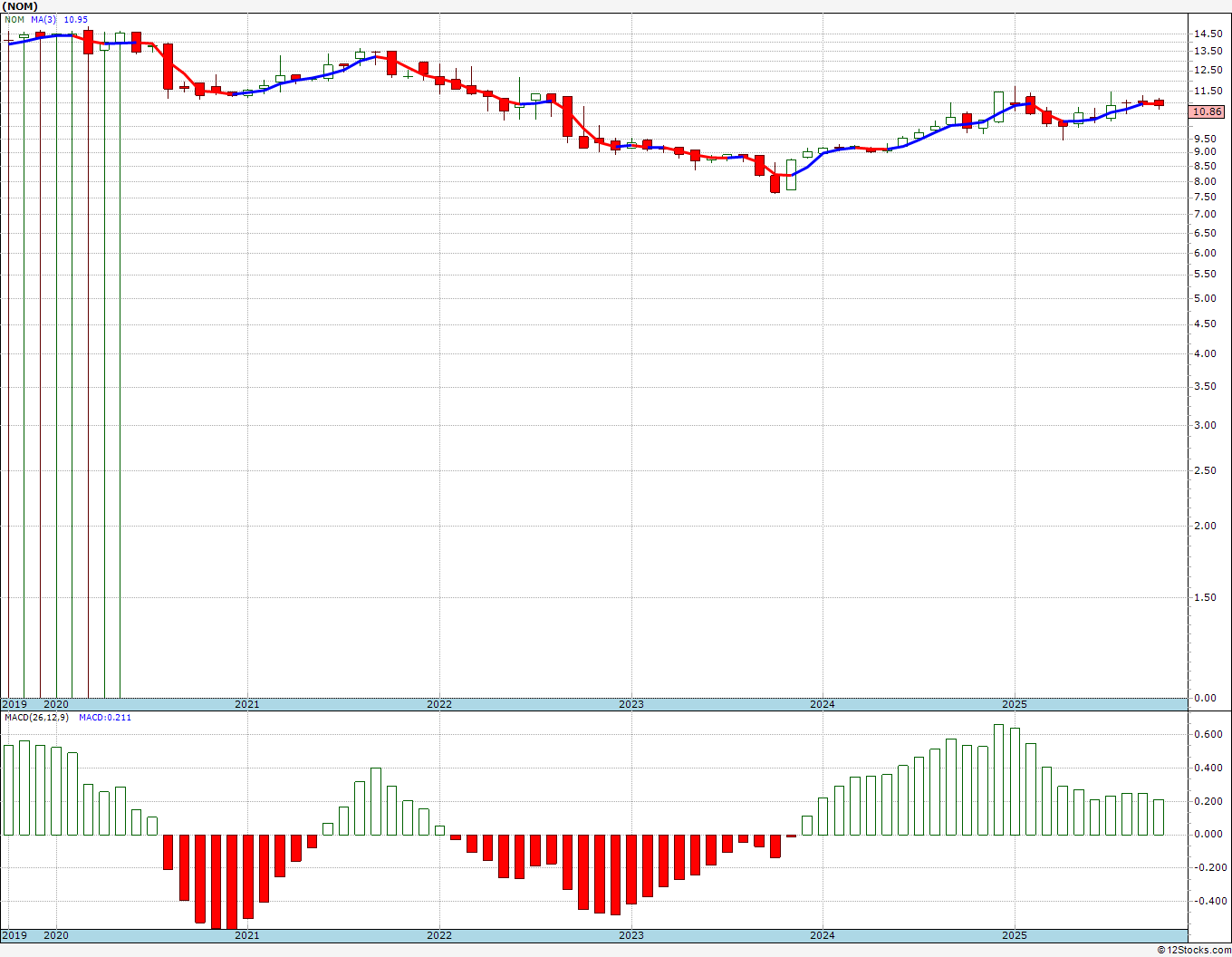Click the 5.00 price axis label
The image size is (1232, 957).
[x=1207, y=297]
